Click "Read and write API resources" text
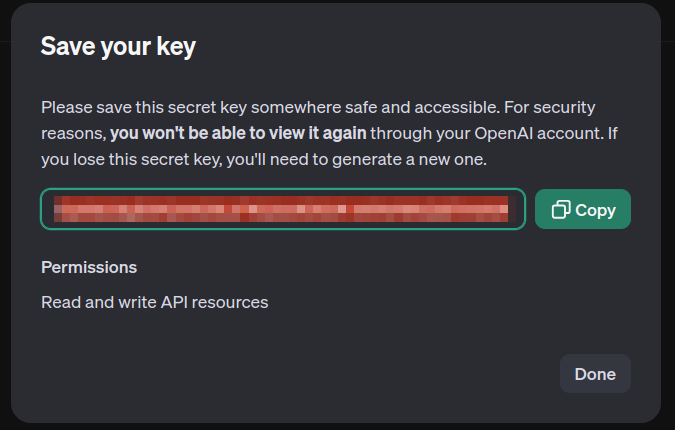The height and width of the screenshot is (430, 675). [x=155, y=301]
